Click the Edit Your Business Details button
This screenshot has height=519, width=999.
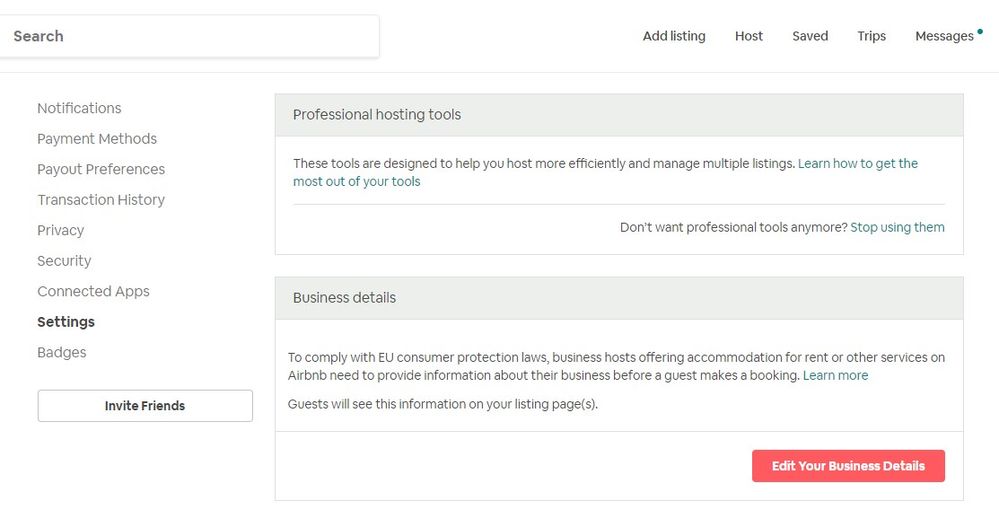(x=848, y=466)
